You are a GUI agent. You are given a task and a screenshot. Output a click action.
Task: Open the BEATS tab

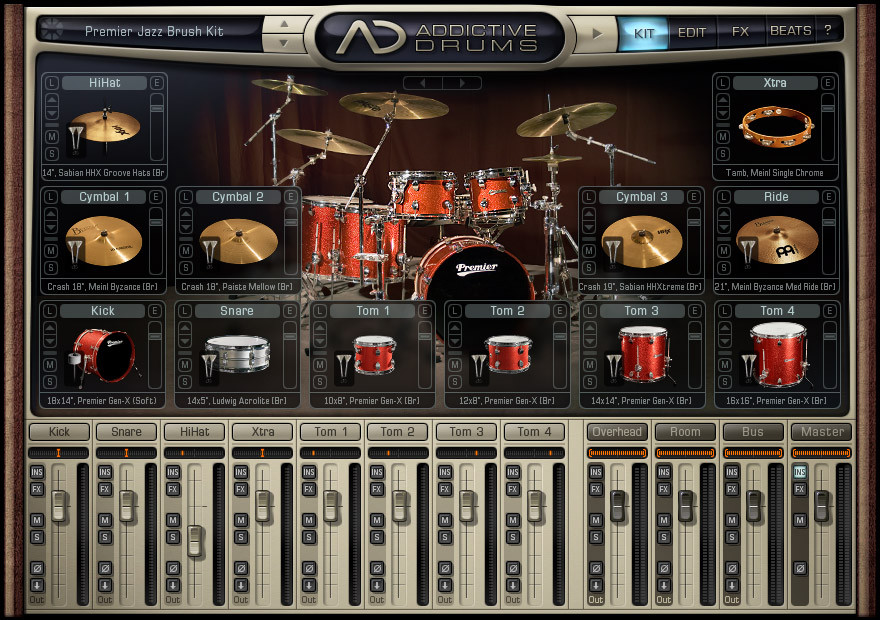[791, 33]
